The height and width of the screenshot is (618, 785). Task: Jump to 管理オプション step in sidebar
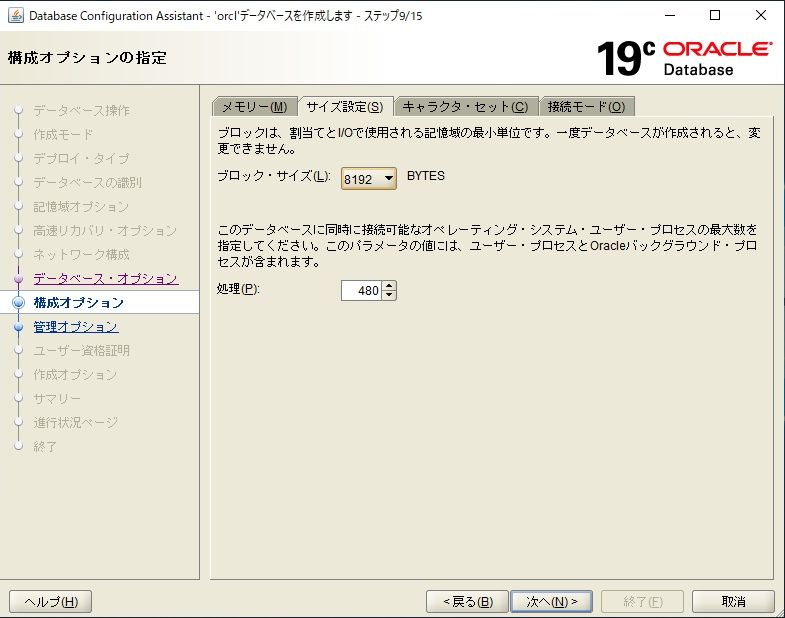76,327
